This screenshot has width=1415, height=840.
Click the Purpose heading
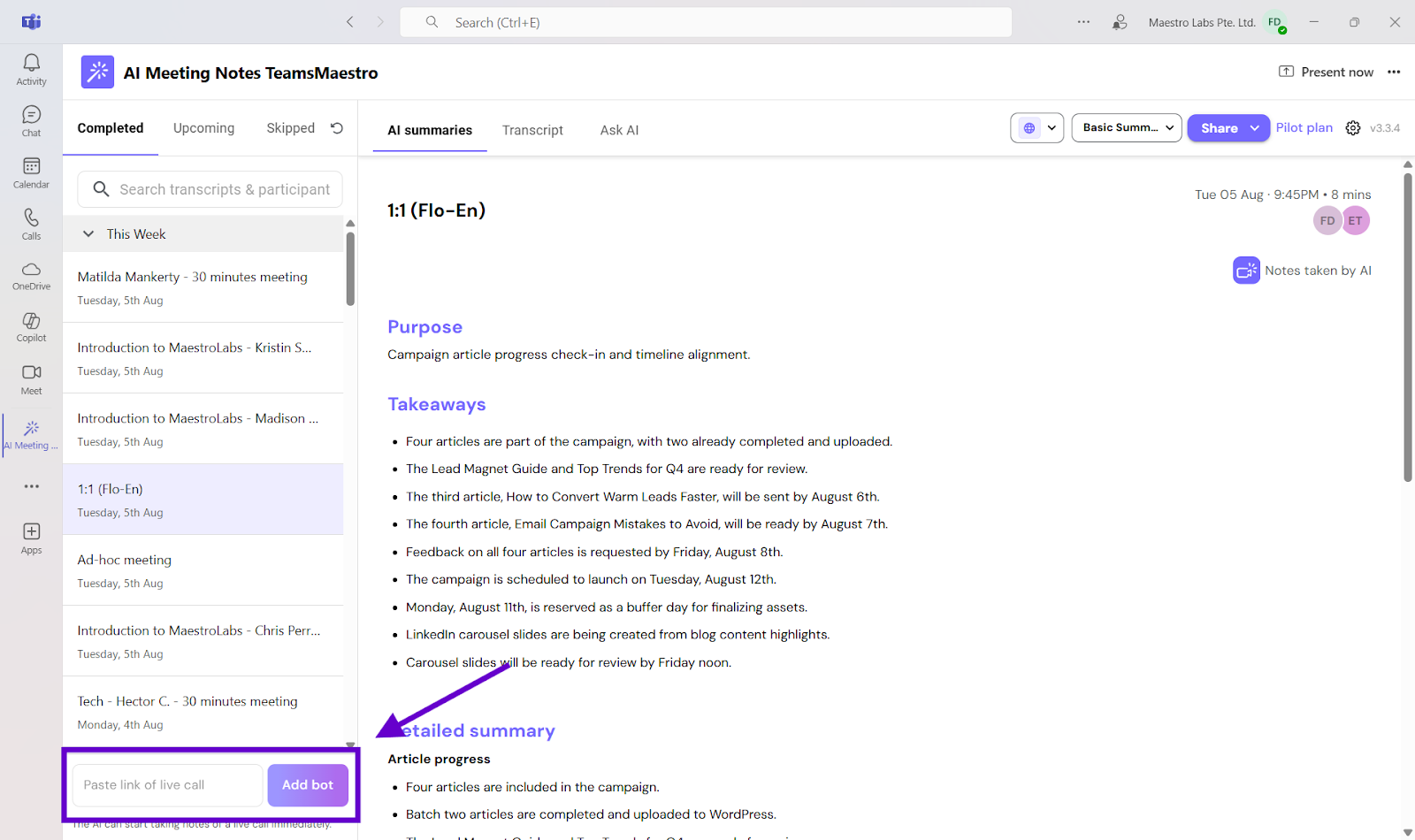[424, 327]
